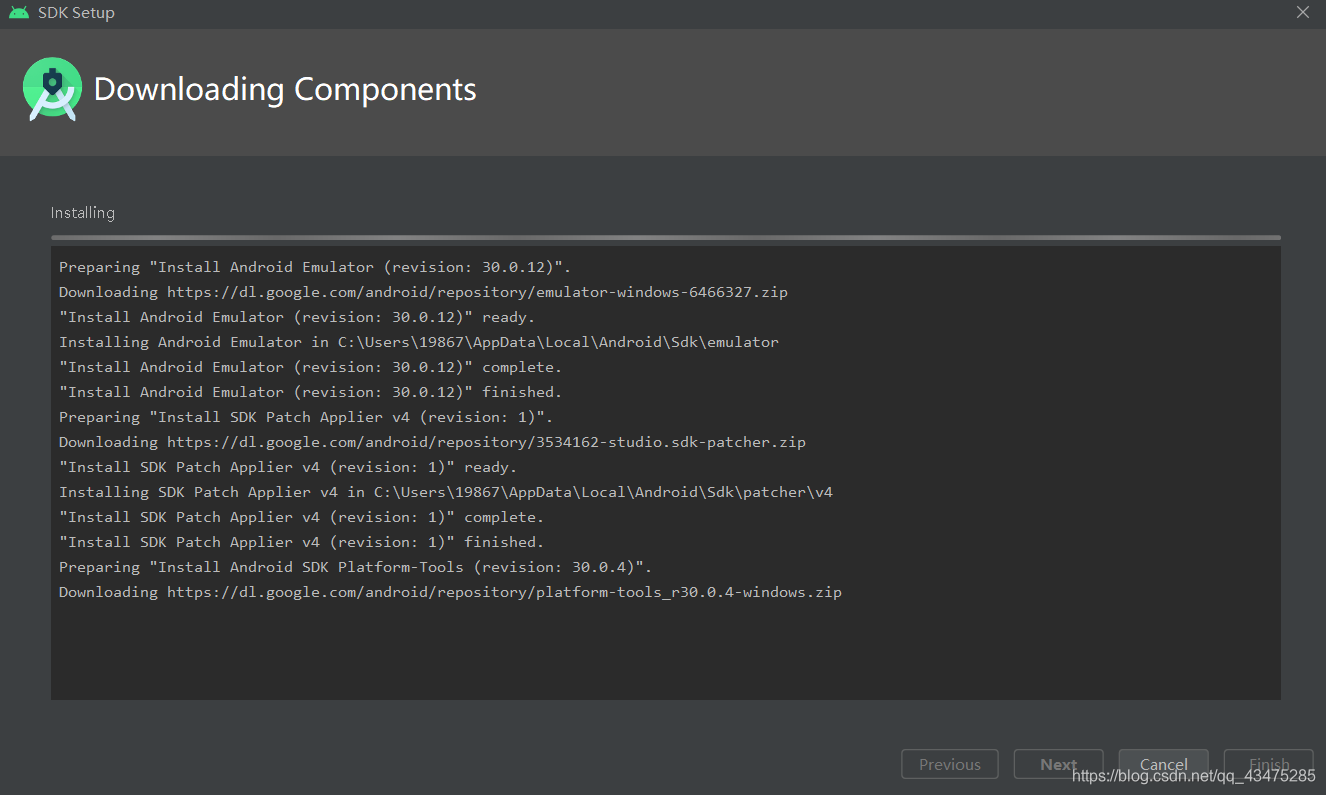Click line 'Preparing "Install Android Emulator (revision: 30.0.12)"'
The width and height of the screenshot is (1326, 795).
[314, 267]
